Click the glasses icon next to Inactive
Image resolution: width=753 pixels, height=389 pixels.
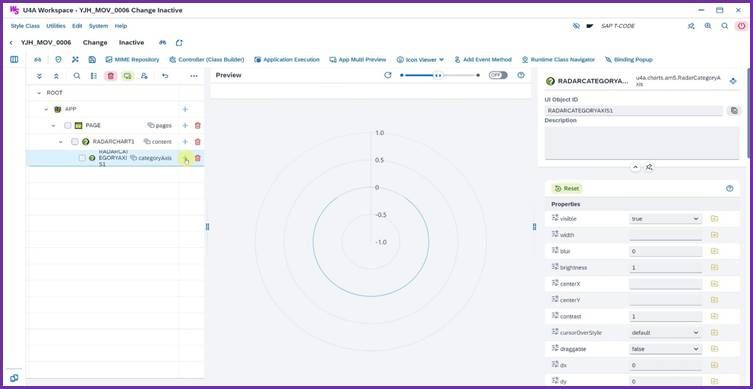tap(162, 43)
